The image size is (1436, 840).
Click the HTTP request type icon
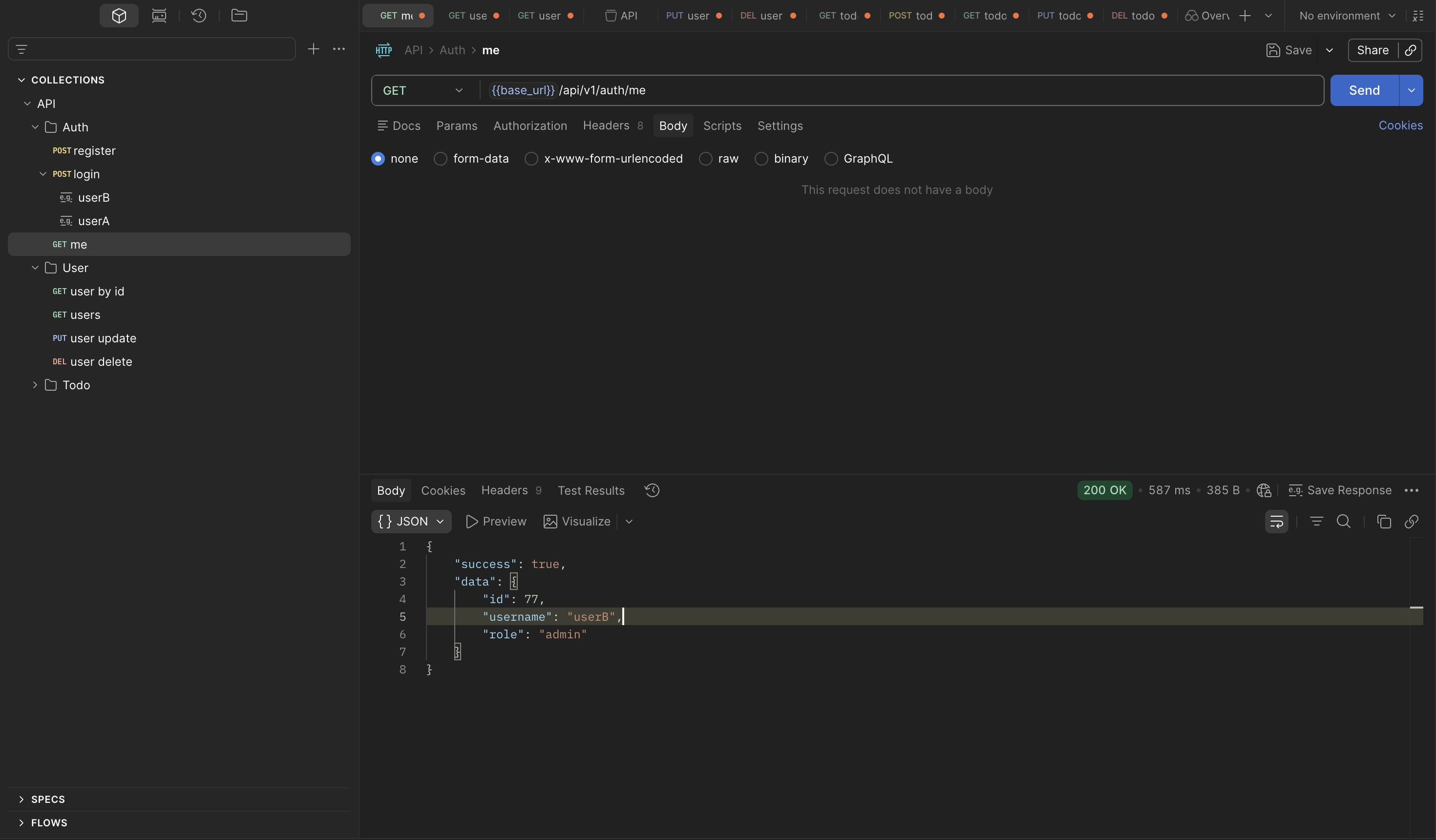tap(383, 50)
